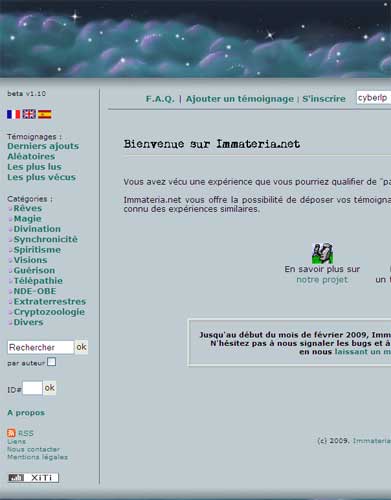Open 'Les plus vécus' testimonies

point(41,177)
